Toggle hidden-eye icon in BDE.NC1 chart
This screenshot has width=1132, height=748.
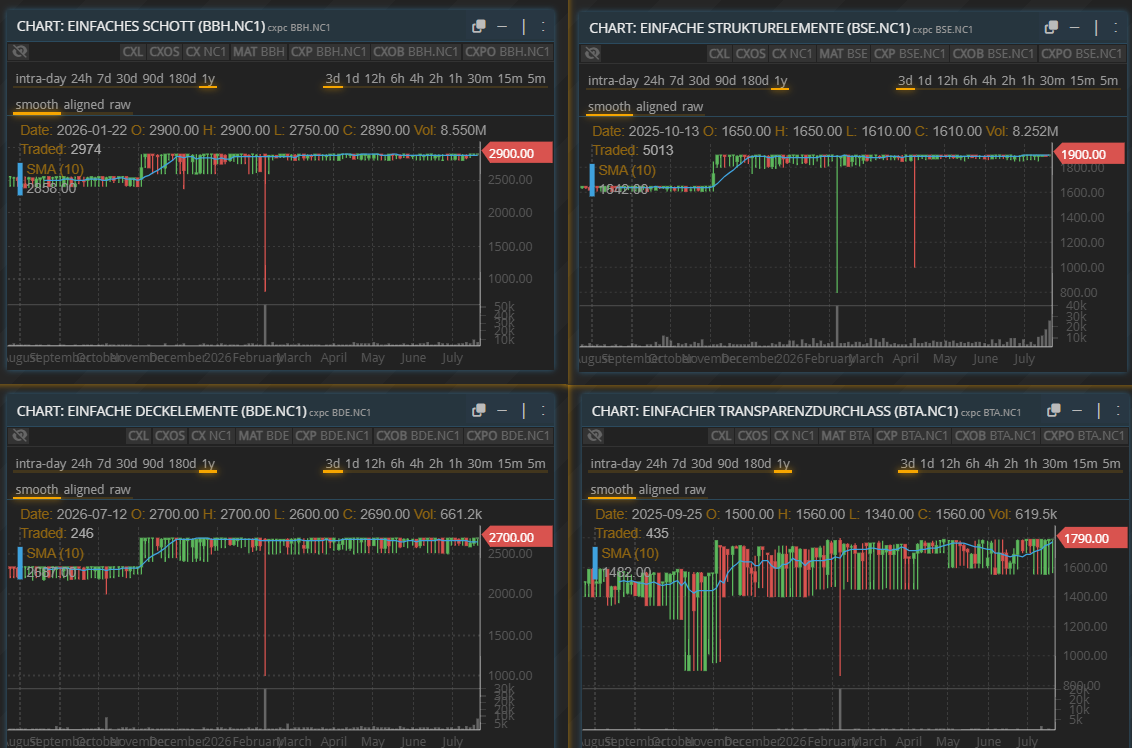point(19,435)
